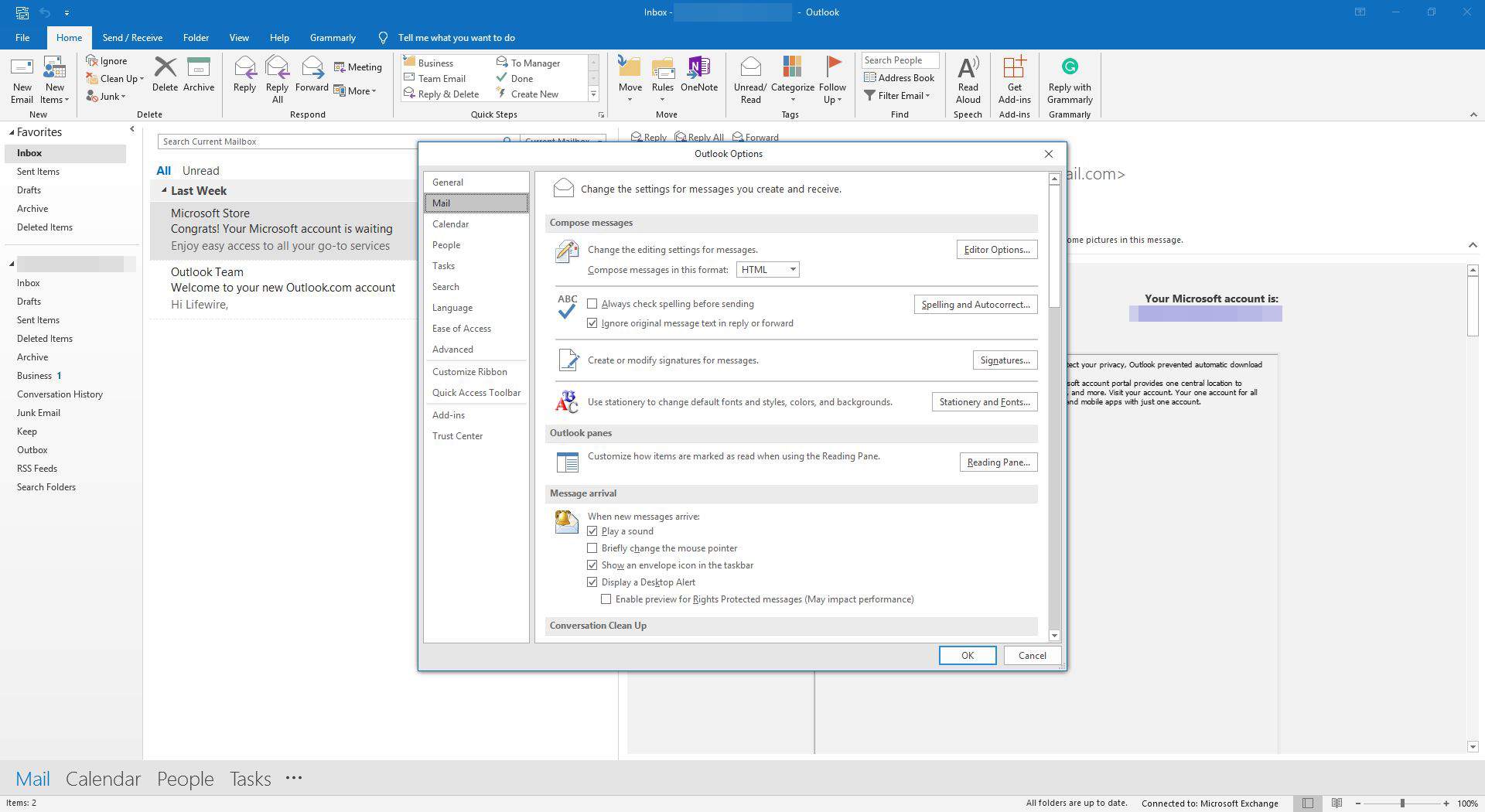Screen dimensions: 1485x812
Task: Open the New Items menu icon
Action: coord(54,69)
